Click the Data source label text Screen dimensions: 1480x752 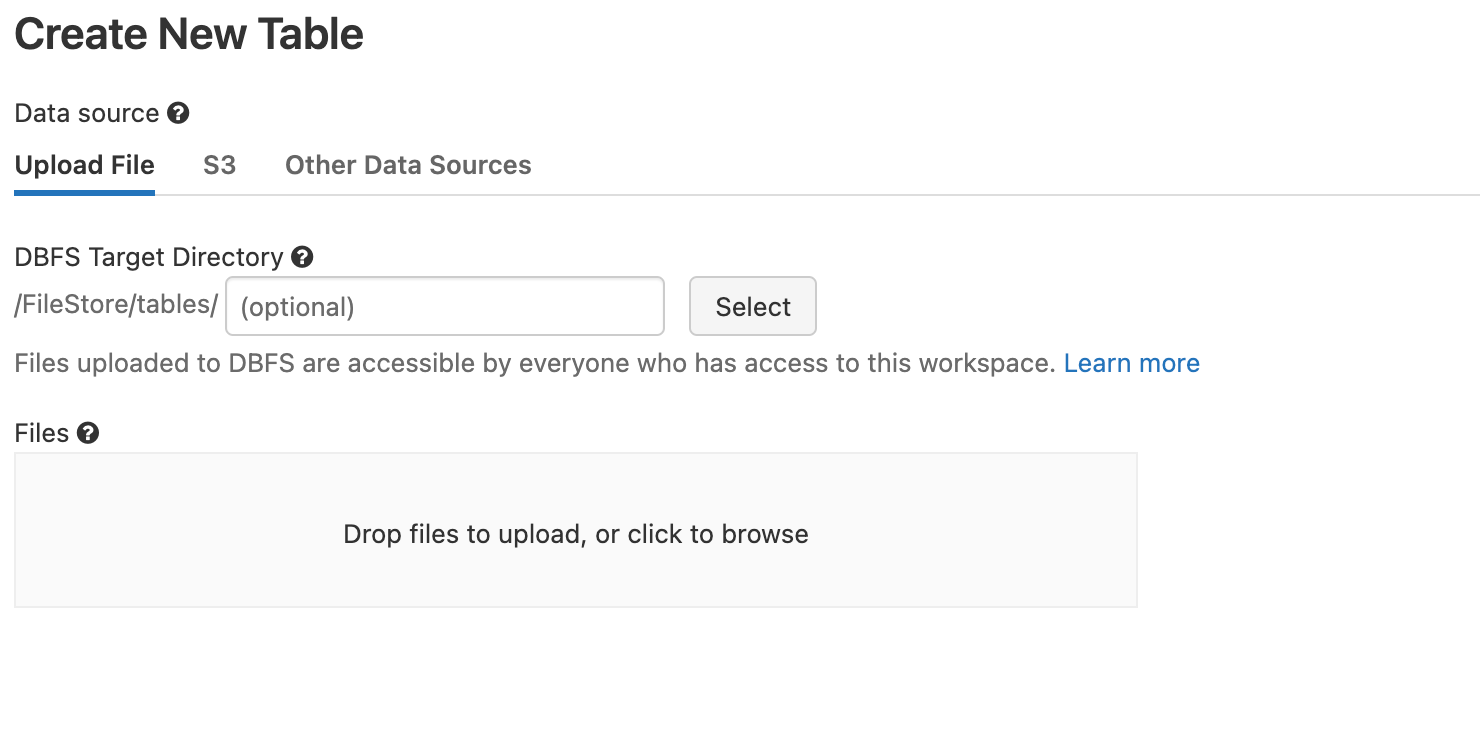[87, 113]
